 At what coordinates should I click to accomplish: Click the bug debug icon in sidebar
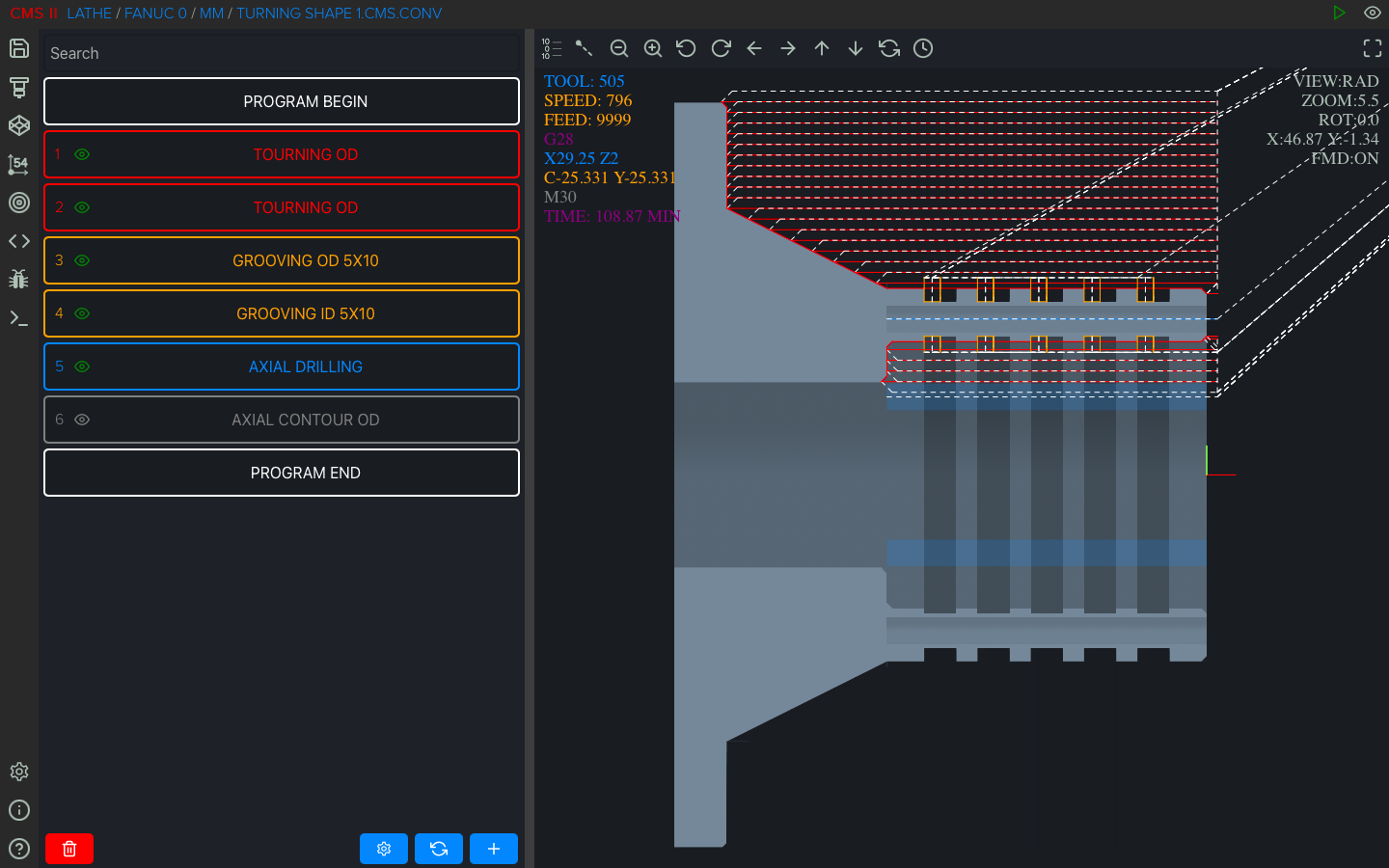click(x=19, y=280)
